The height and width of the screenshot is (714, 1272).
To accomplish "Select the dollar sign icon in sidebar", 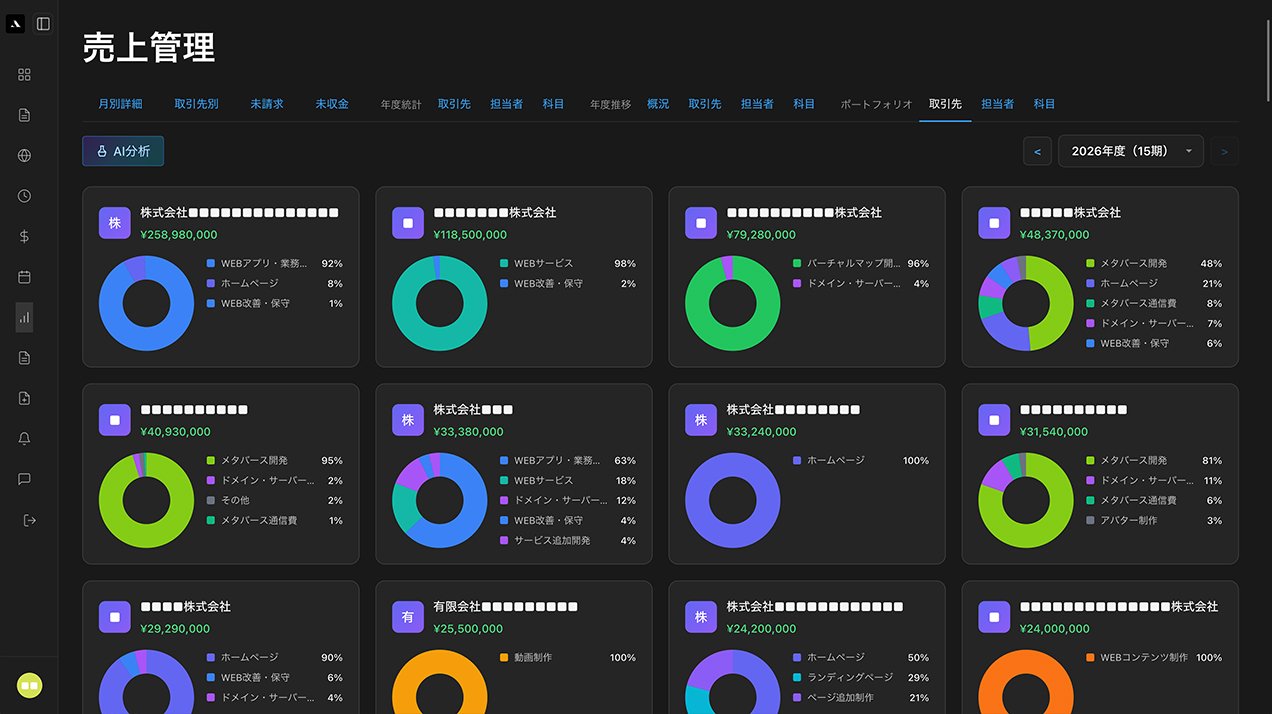I will [25, 237].
